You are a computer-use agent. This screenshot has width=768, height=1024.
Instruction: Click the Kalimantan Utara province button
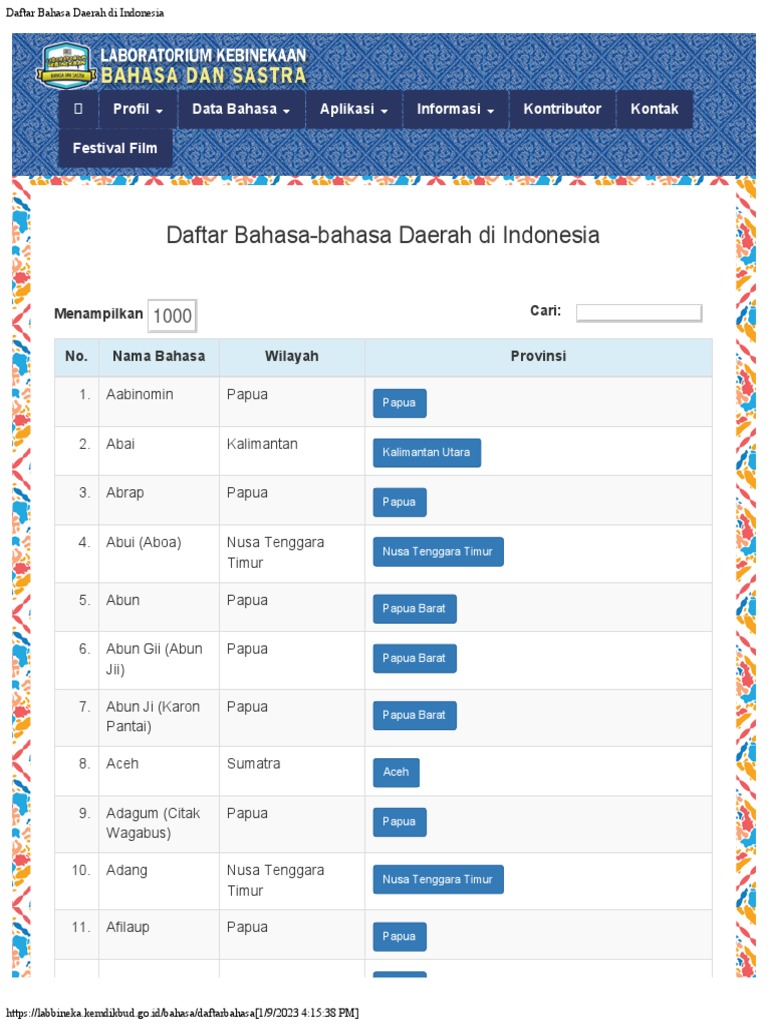[x=426, y=452]
